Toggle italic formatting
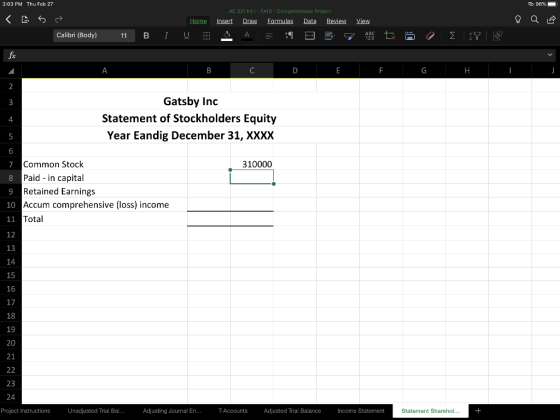 coord(166,35)
